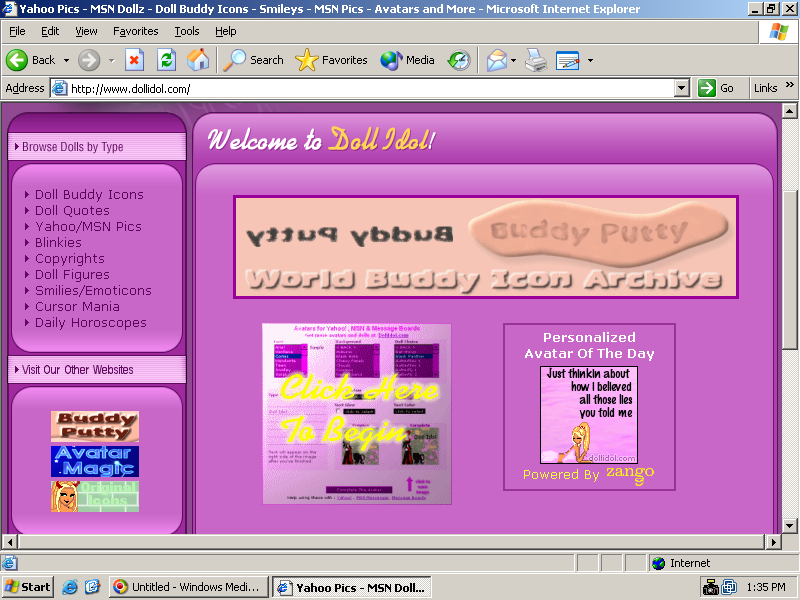Click the Back arrow icon
Viewport: 800px width, 600px height.
(16, 60)
